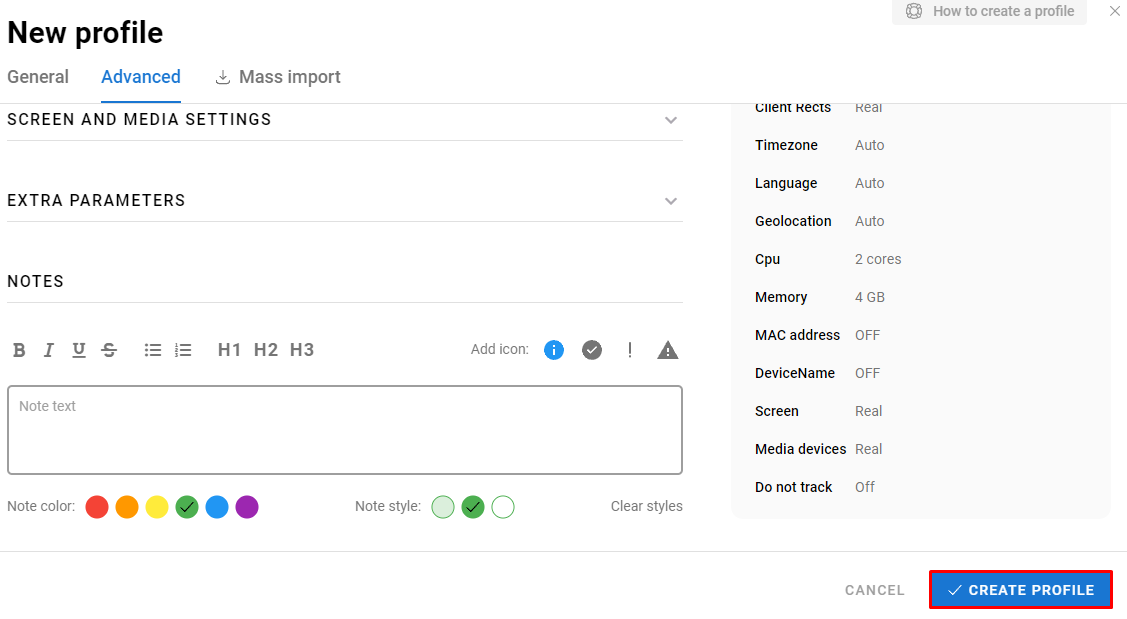Screen dimensions: 1127x619
Task: Focus the Note text field
Action: [x=345, y=430]
